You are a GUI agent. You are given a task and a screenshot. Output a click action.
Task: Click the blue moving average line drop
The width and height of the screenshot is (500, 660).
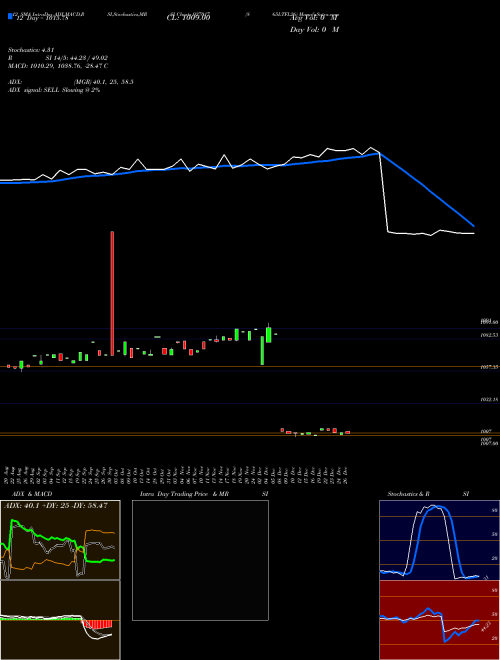click(x=427, y=190)
